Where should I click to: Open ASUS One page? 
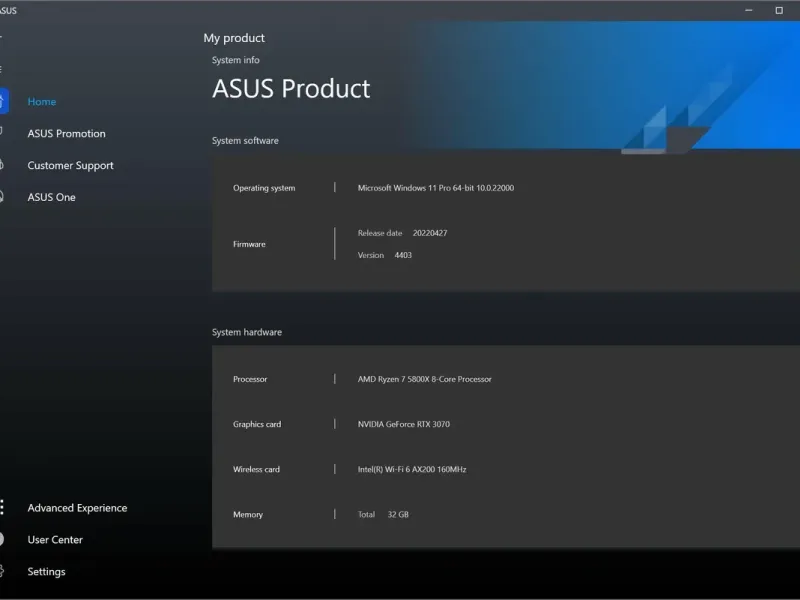point(52,197)
